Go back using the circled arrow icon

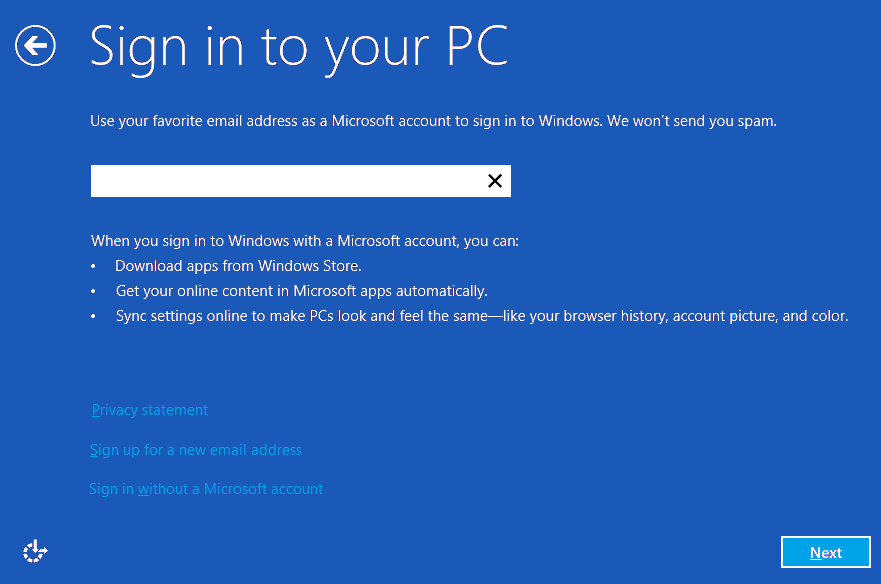tap(35, 46)
